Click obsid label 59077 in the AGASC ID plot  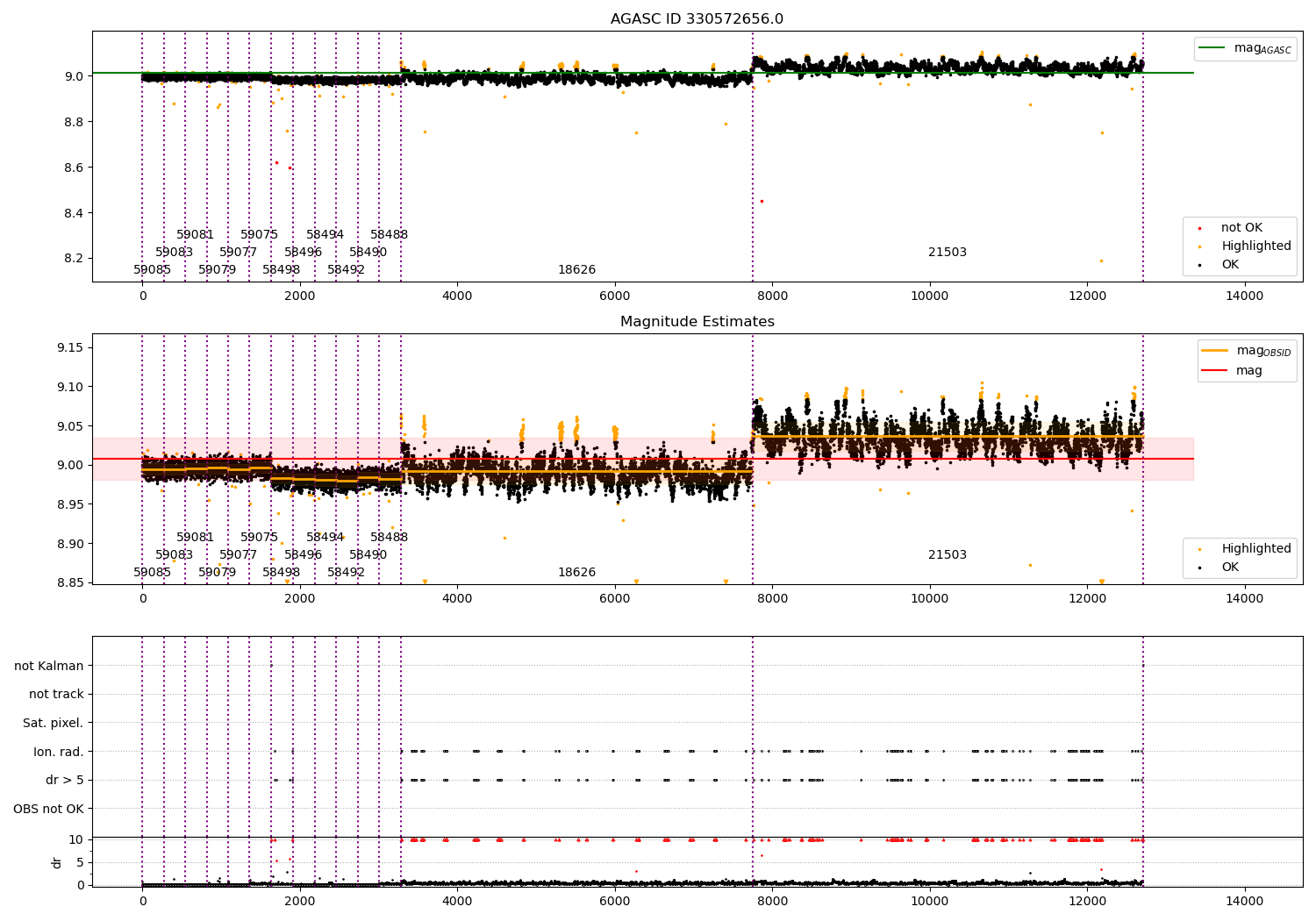[239, 253]
